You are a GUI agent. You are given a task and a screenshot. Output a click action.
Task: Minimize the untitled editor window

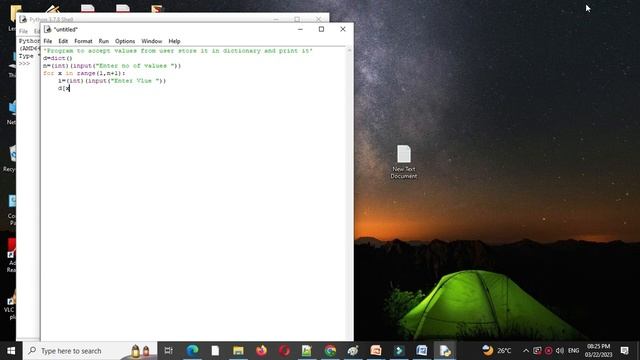click(x=300, y=29)
